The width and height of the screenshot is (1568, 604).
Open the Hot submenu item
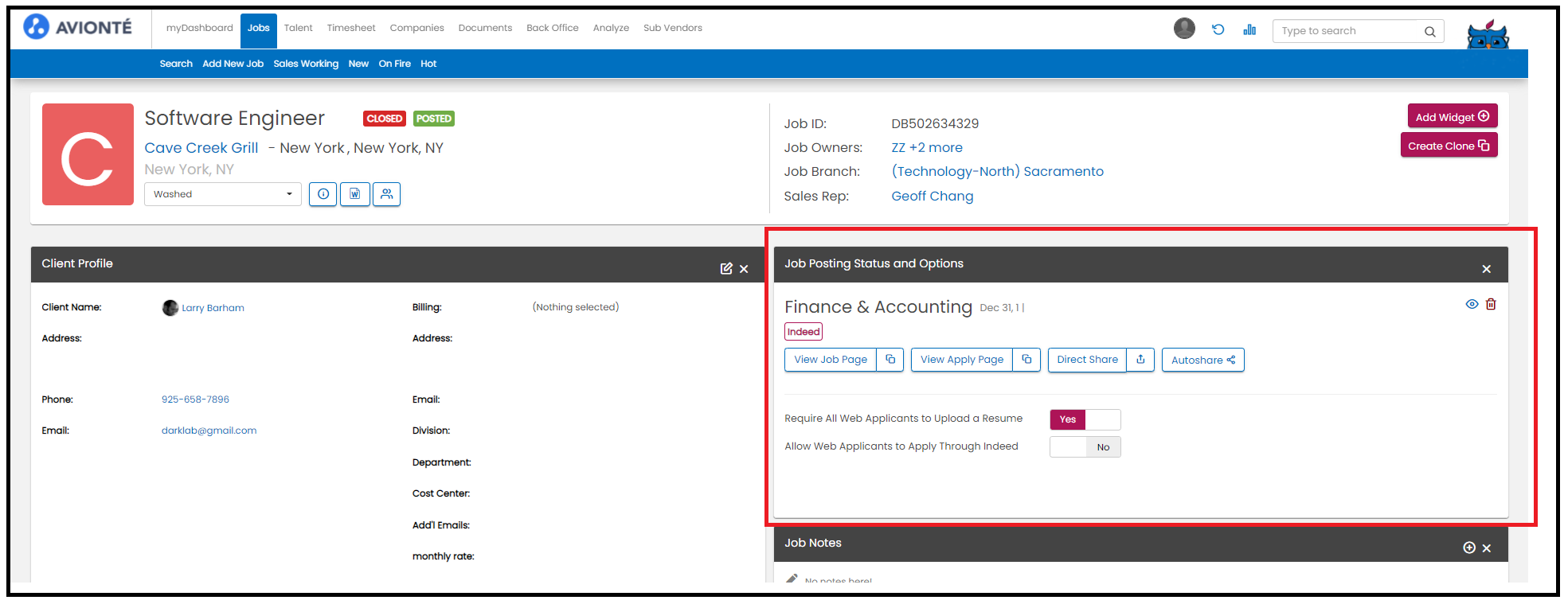tap(428, 64)
